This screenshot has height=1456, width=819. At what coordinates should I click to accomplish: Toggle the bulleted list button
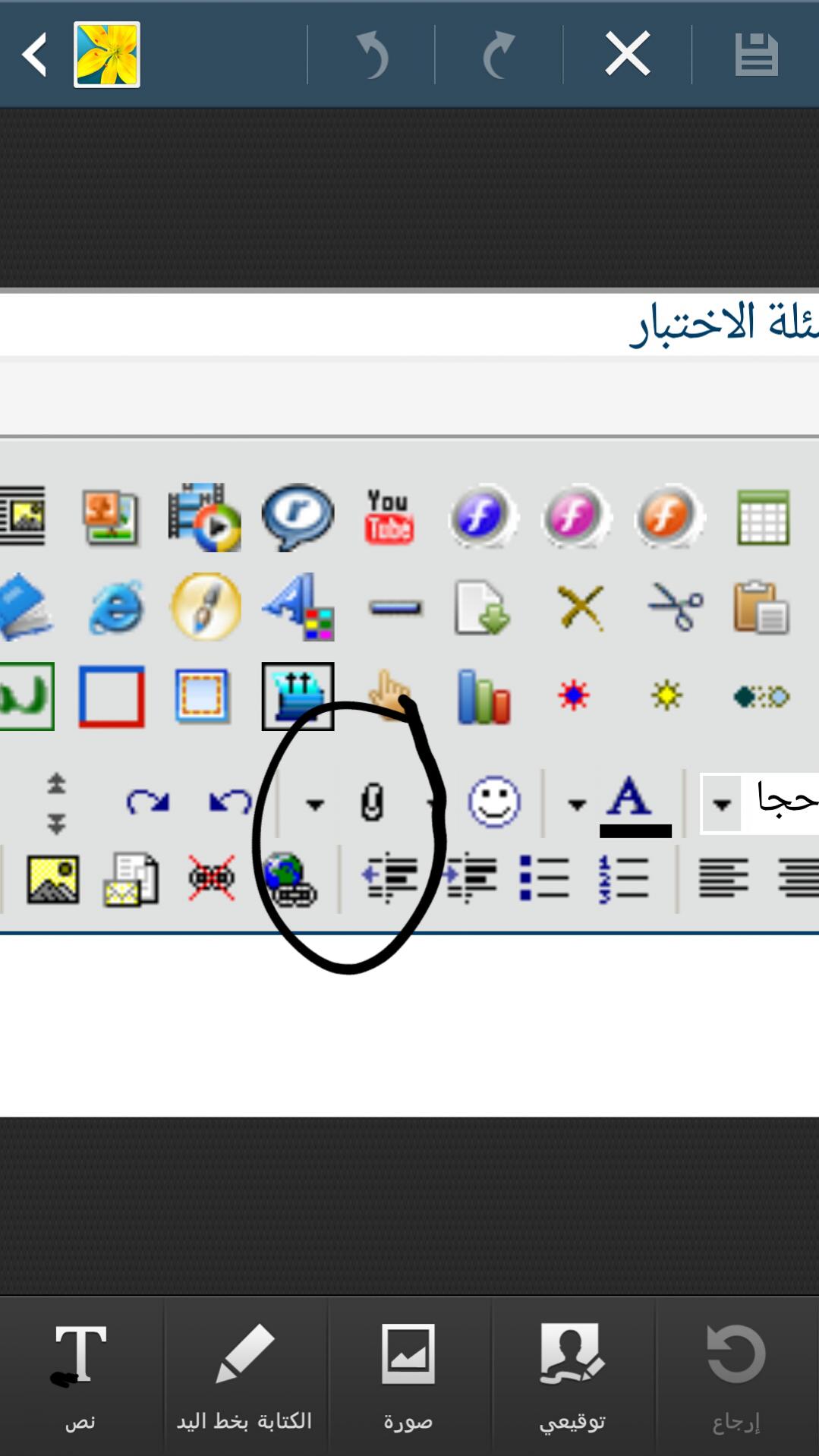pyautogui.click(x=544, y=878)
